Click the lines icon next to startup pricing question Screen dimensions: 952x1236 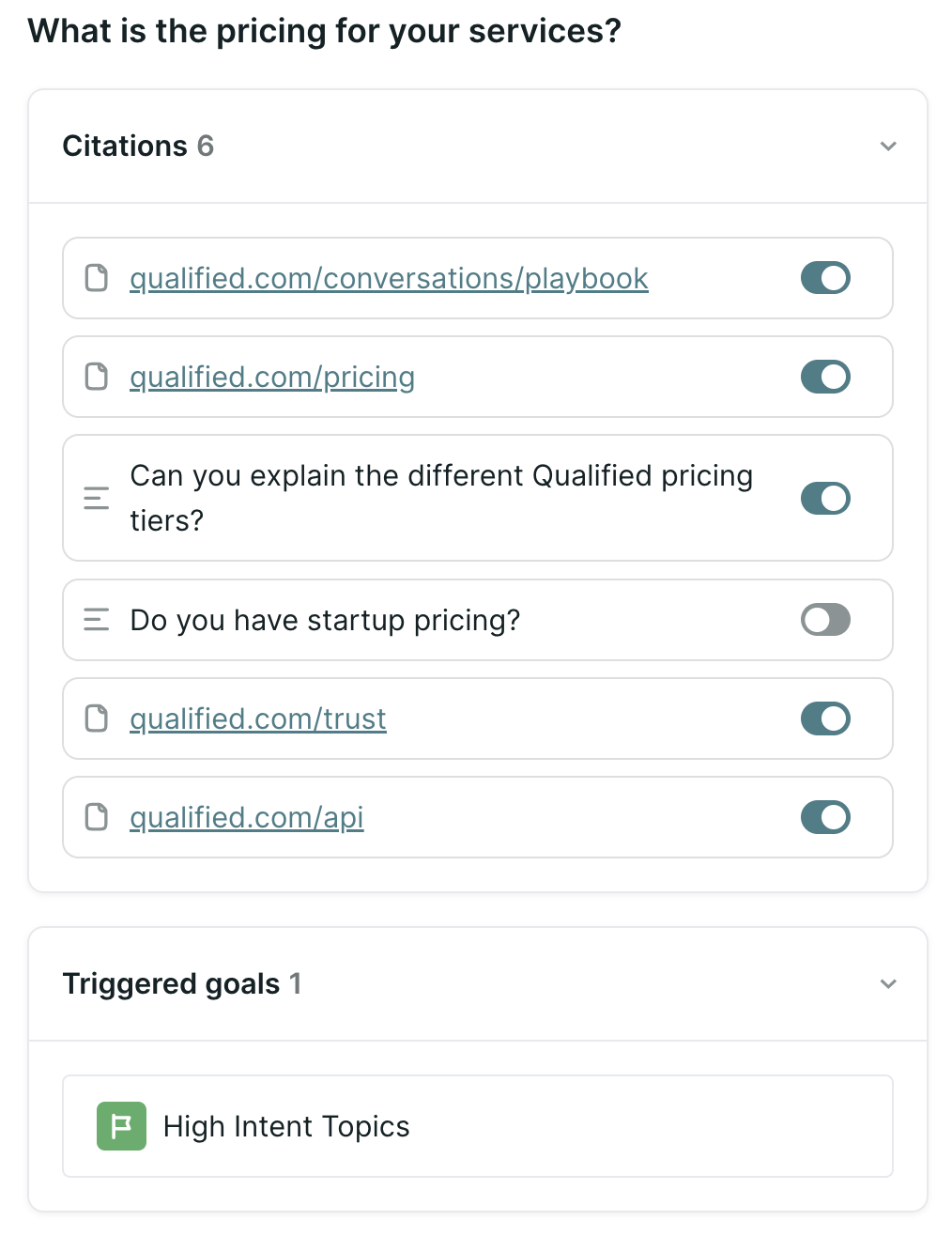pos(97,620)
